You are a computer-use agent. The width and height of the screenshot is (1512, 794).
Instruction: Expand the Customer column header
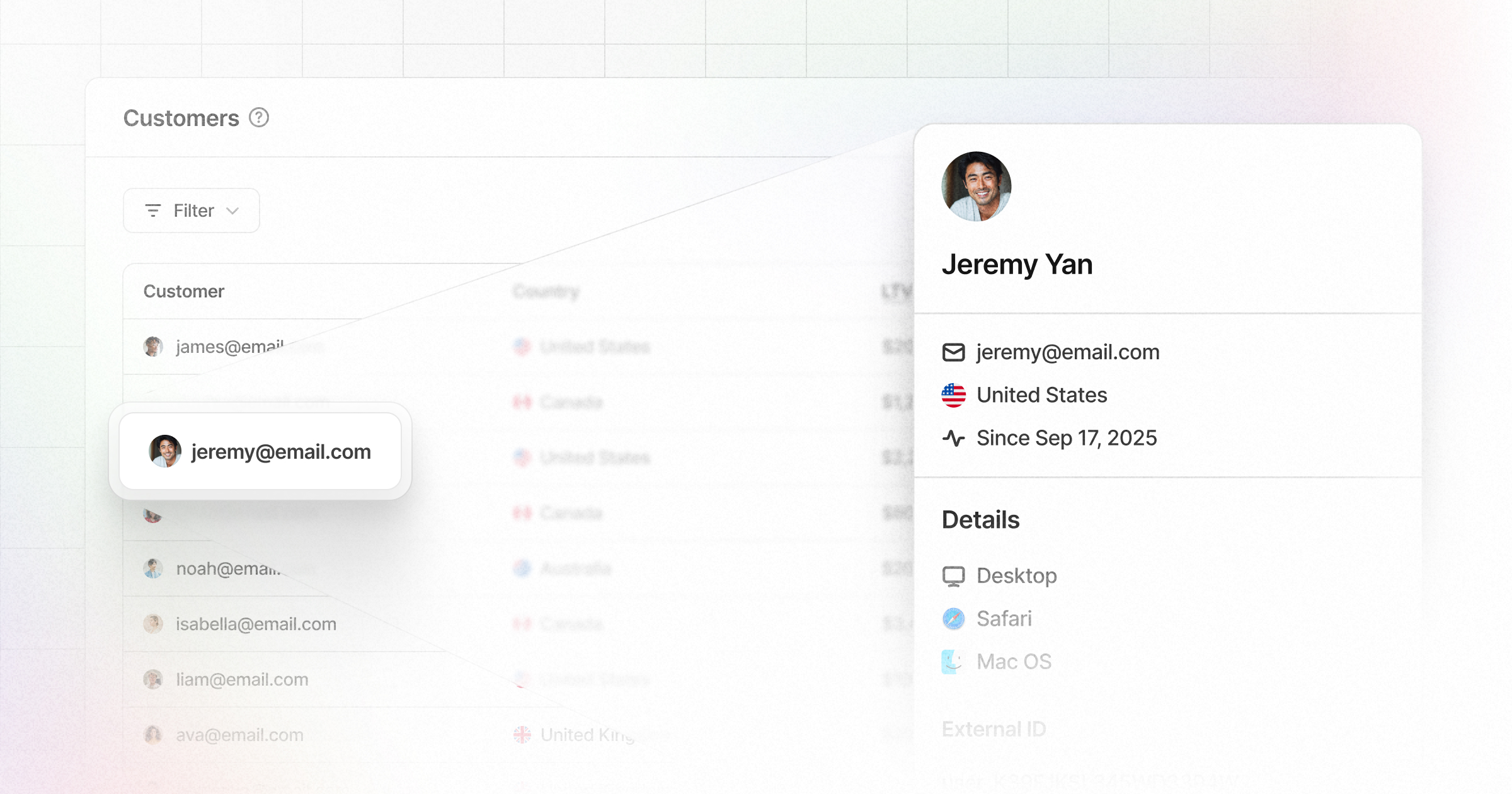[x=183, y=291]
